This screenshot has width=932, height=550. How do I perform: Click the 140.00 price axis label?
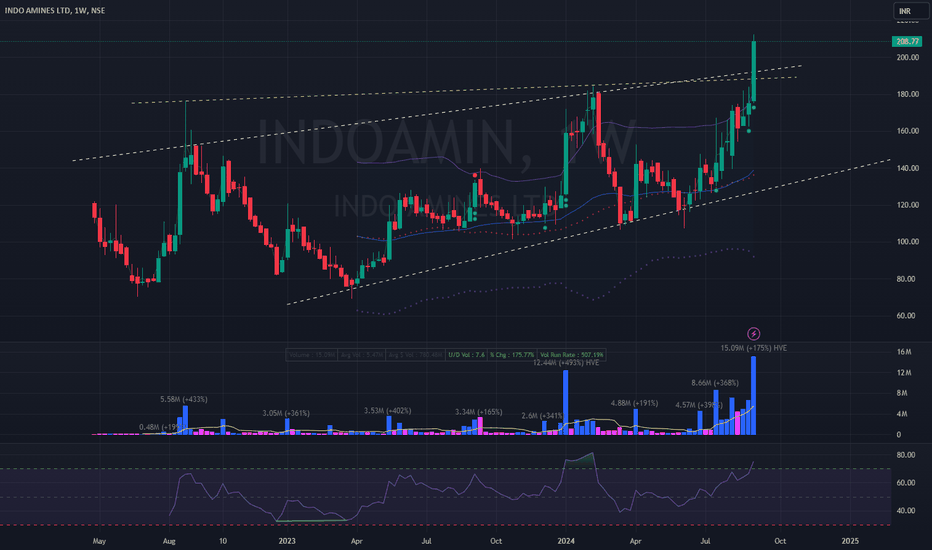pyautogui.click(x=907, y=168)
